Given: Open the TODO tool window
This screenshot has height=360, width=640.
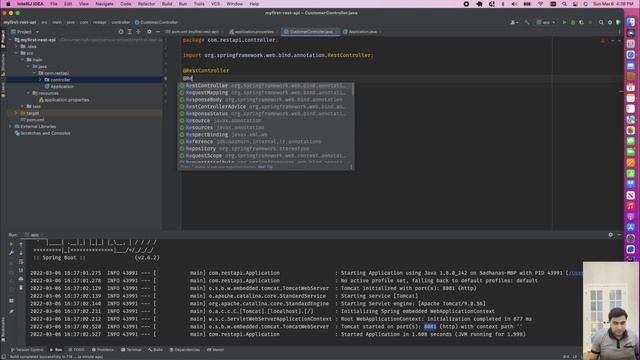Looking at the screenshot, I should coord(77,350).
